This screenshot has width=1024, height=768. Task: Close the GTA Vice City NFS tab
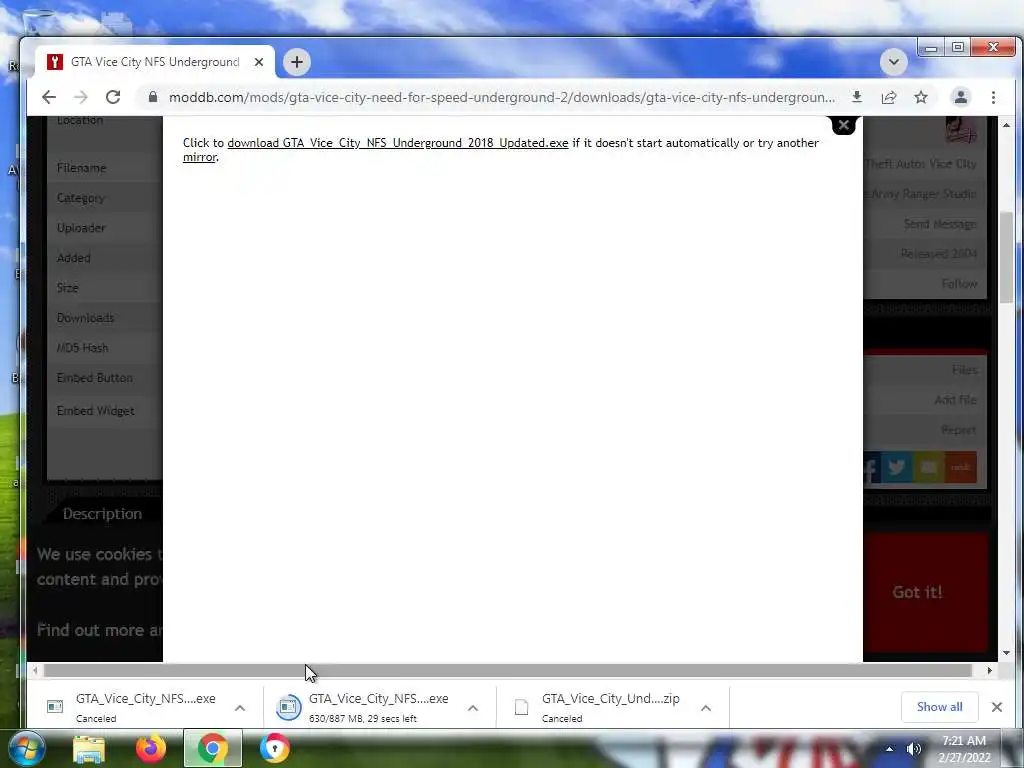tap(259, 62)
